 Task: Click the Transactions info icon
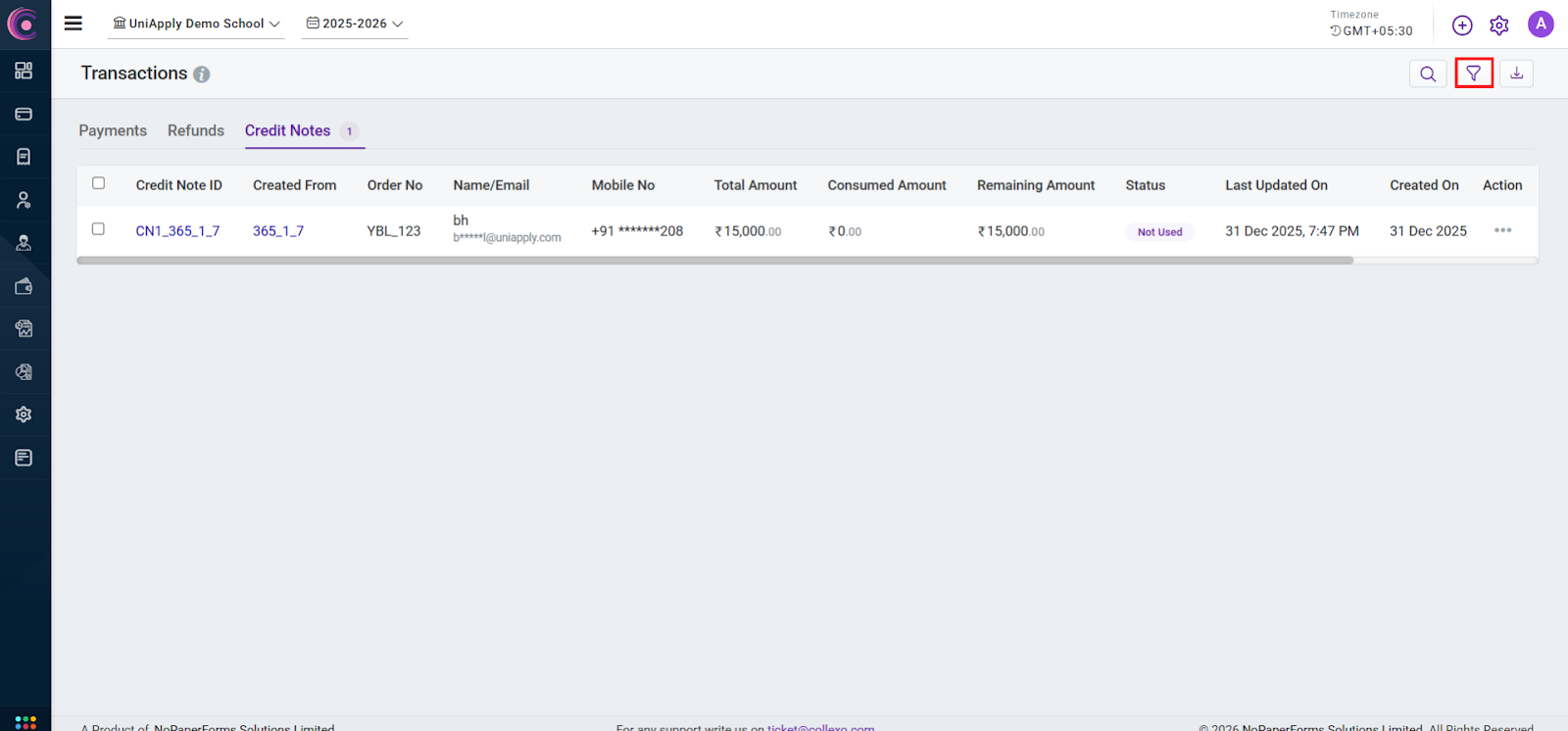point(201,74)
